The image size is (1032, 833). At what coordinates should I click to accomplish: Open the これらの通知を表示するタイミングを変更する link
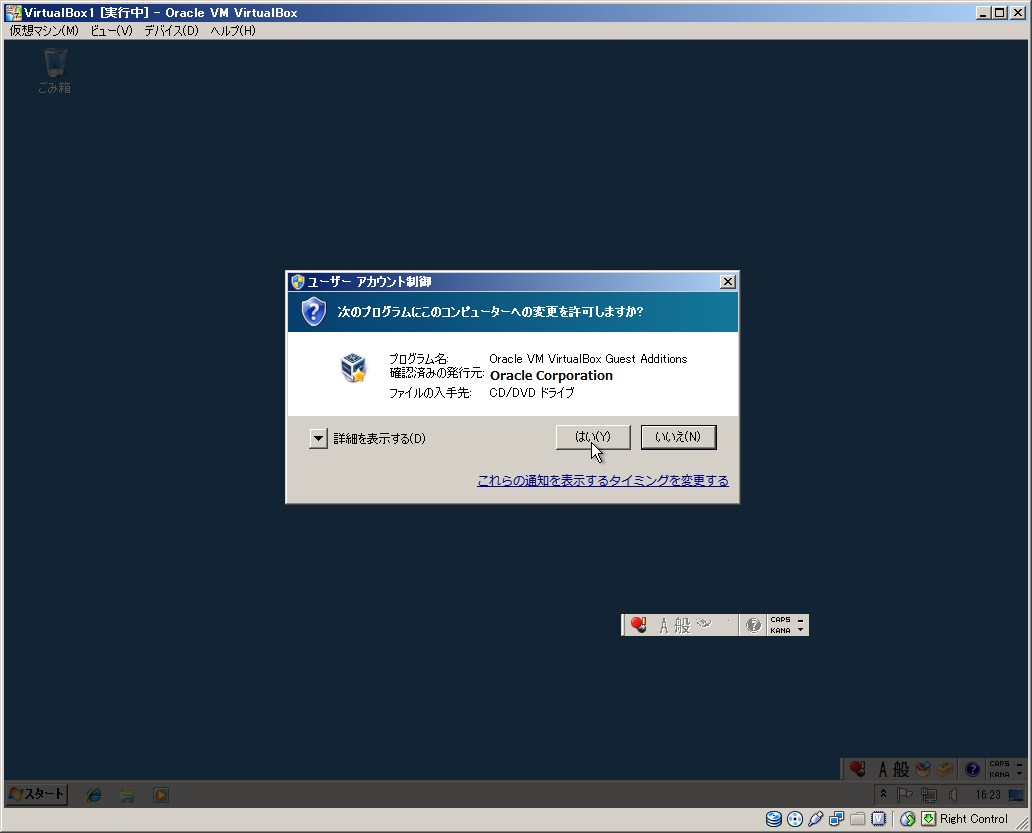point(603,480)
